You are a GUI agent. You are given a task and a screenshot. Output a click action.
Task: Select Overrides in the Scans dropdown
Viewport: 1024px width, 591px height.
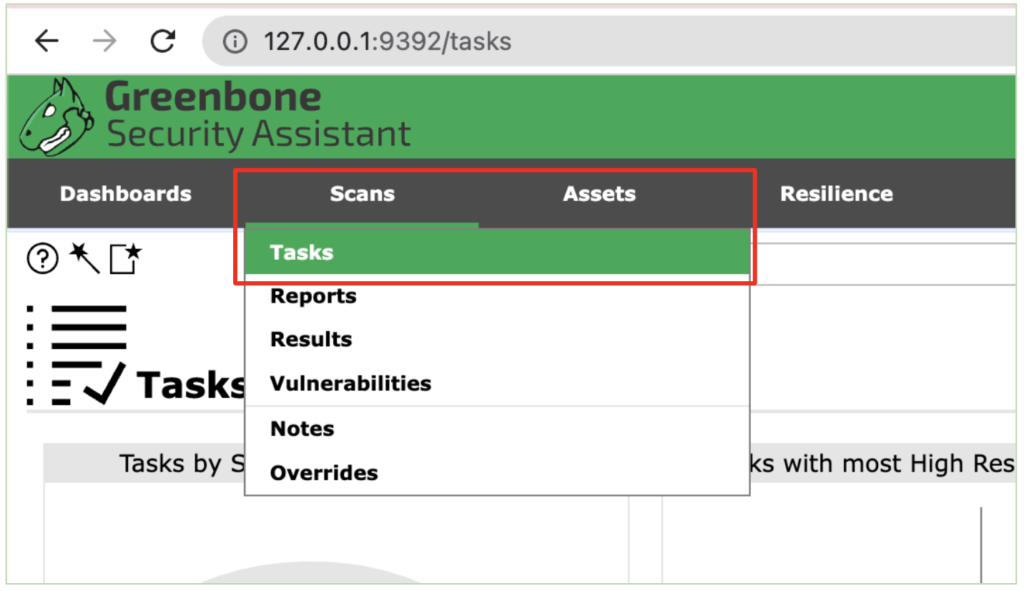(497, 473)
